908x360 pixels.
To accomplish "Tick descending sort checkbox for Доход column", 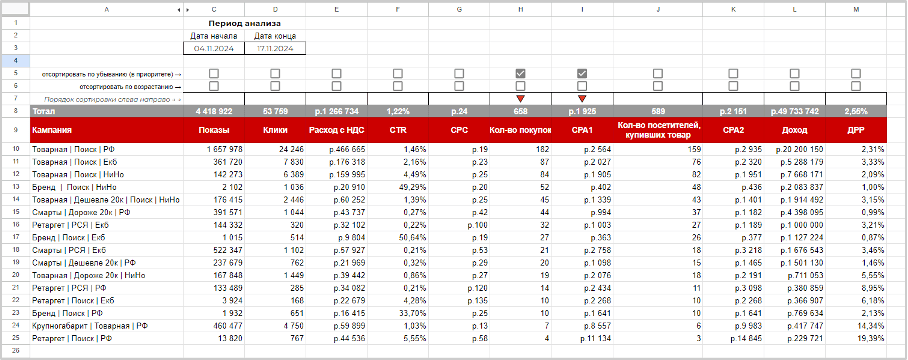I will 794,74.
